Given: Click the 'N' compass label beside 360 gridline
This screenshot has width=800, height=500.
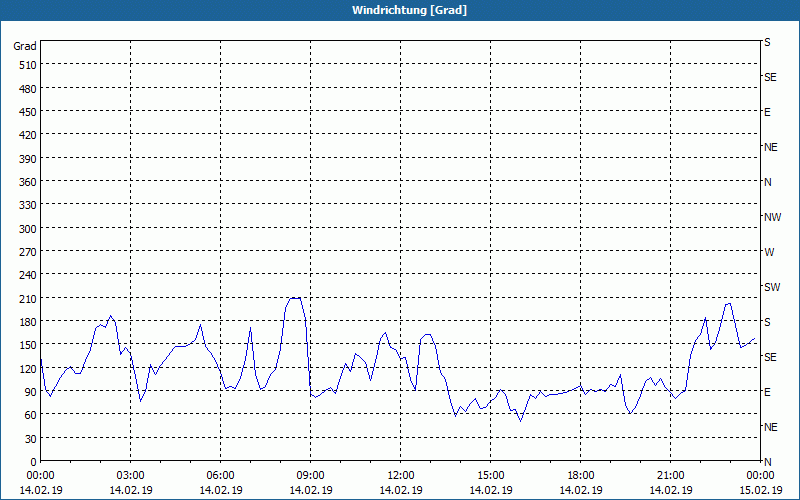Looking at the screenshot, I should (768, 182).
